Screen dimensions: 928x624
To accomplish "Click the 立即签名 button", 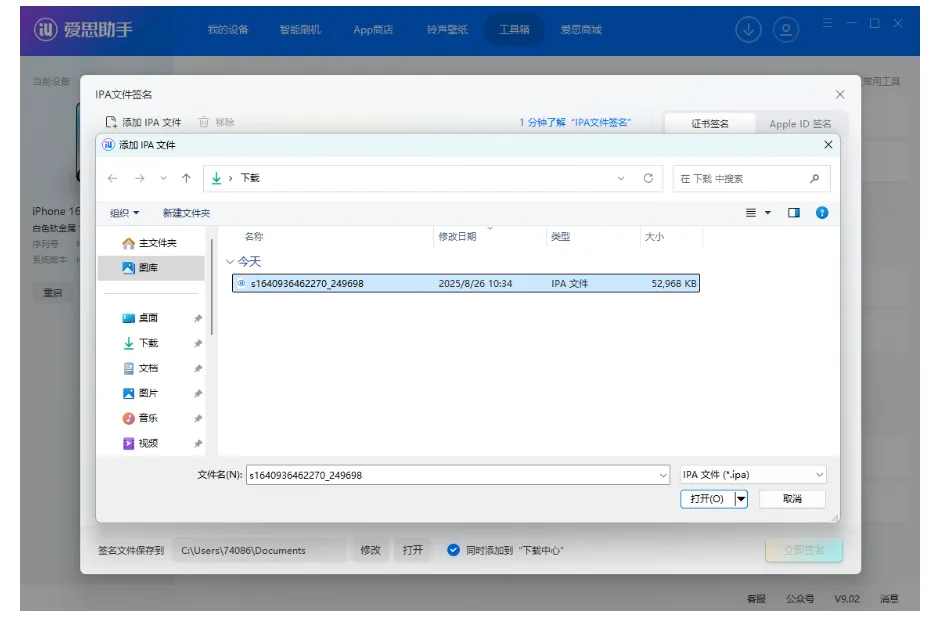I will click(804, 551).
